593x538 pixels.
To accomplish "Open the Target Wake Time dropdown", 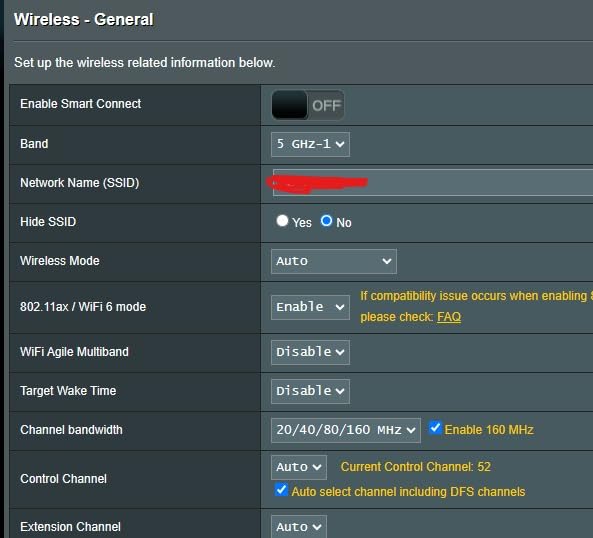I will (x=310, y=391).
